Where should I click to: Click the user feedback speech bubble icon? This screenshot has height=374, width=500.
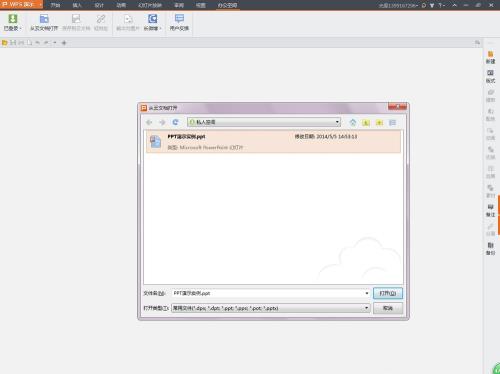(x=179, y=19)
